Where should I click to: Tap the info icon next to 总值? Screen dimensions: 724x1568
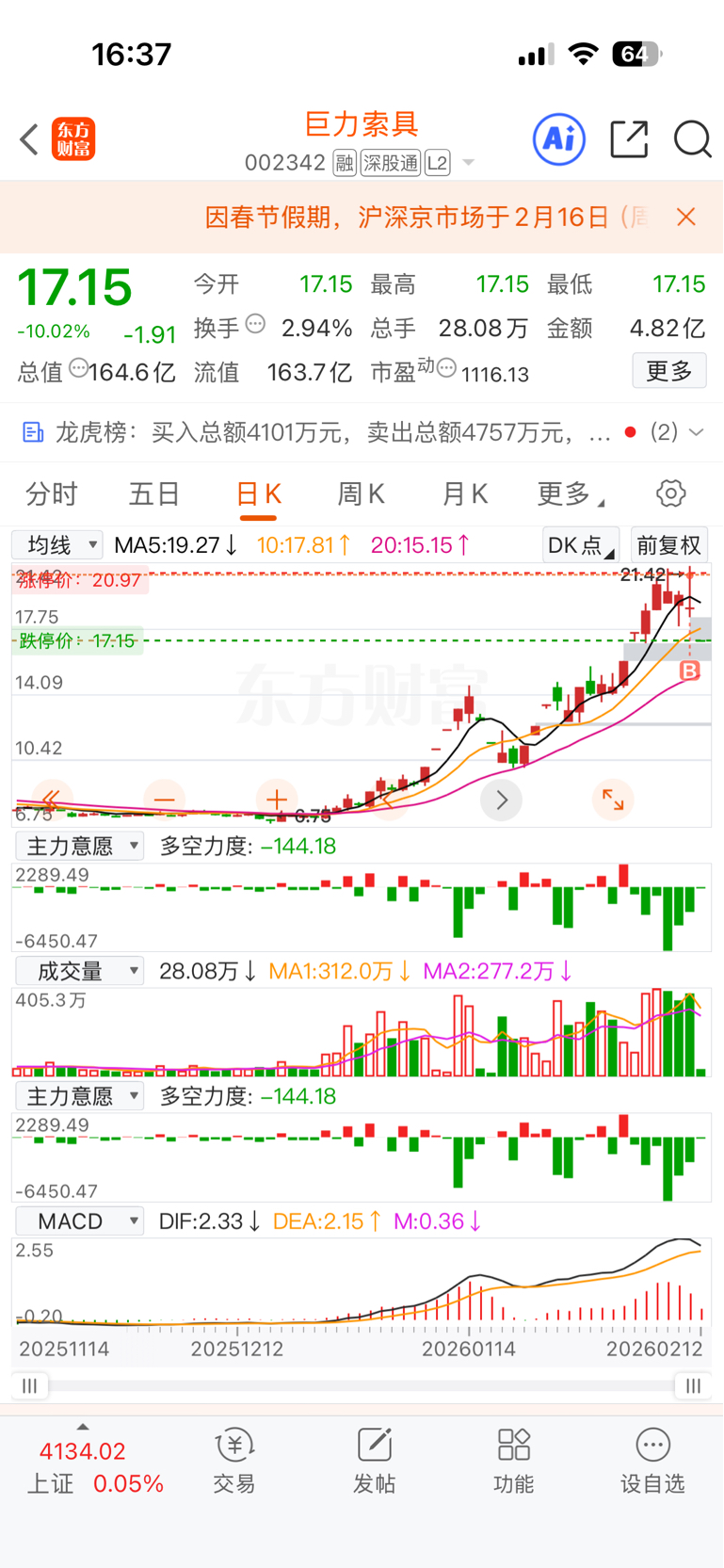78,367
